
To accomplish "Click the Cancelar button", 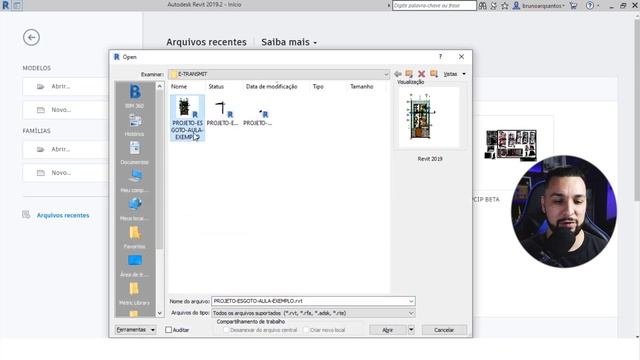I will pyautogui.click(x=444, y=330).
